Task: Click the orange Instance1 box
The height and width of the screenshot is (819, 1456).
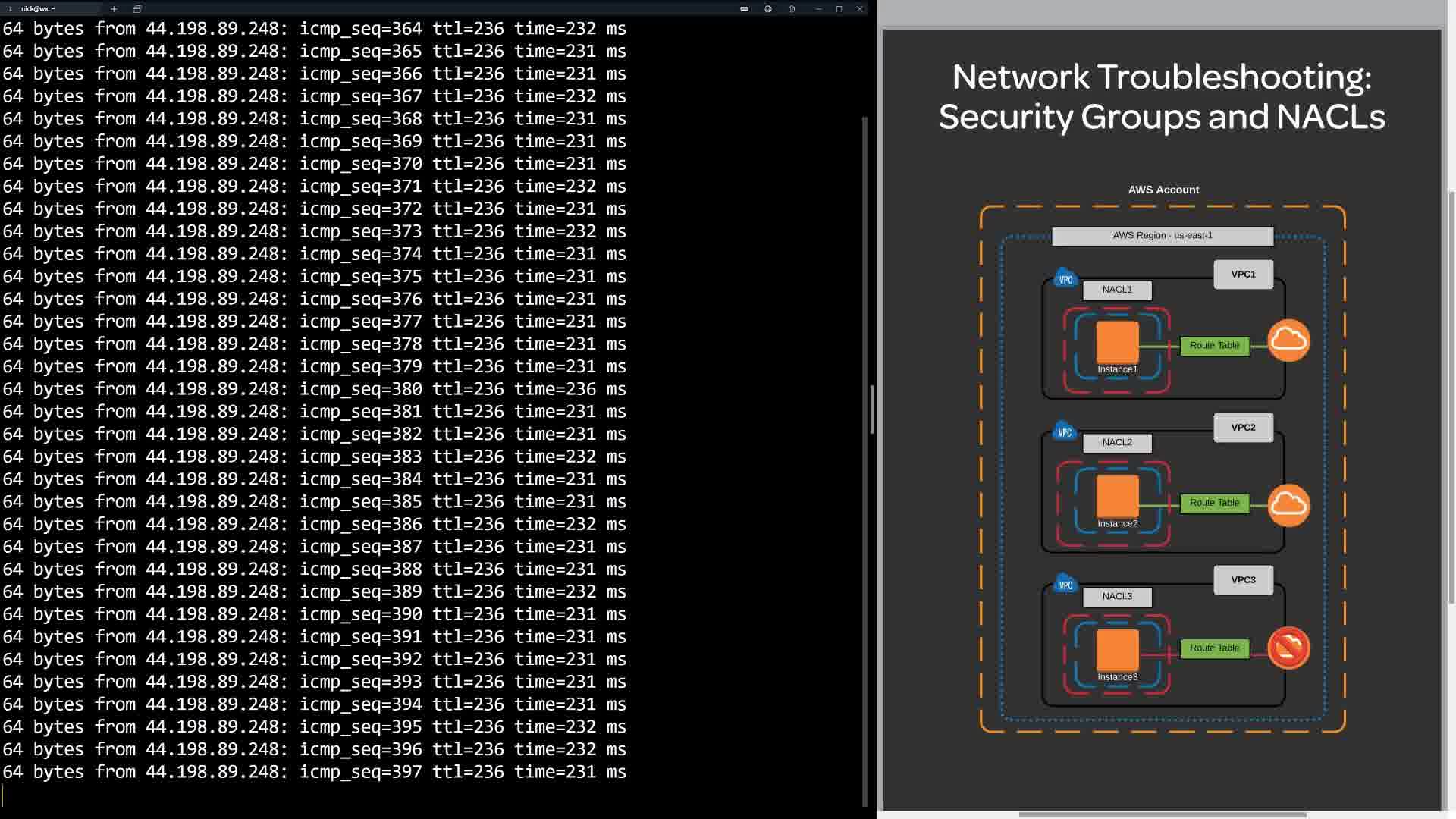Action: [1117, 342]
